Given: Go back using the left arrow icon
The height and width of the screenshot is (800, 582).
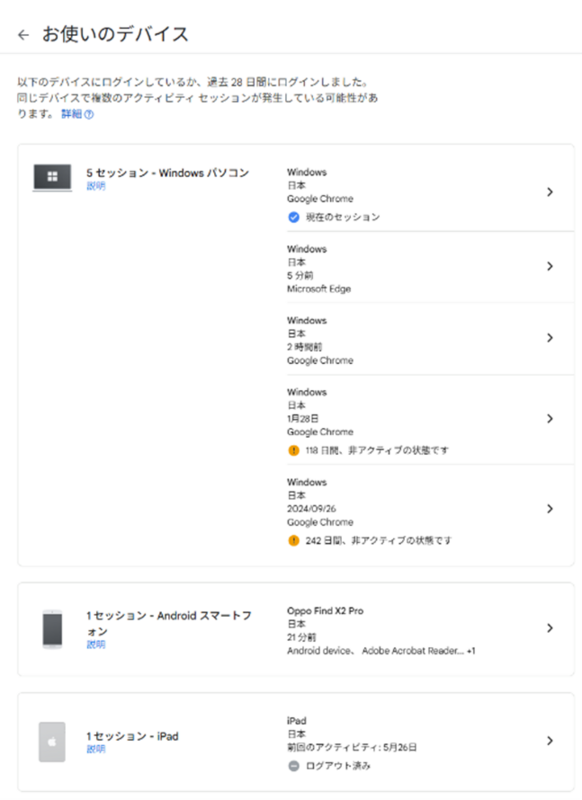Looking at the screenshot, I should [x=23, y=35].
